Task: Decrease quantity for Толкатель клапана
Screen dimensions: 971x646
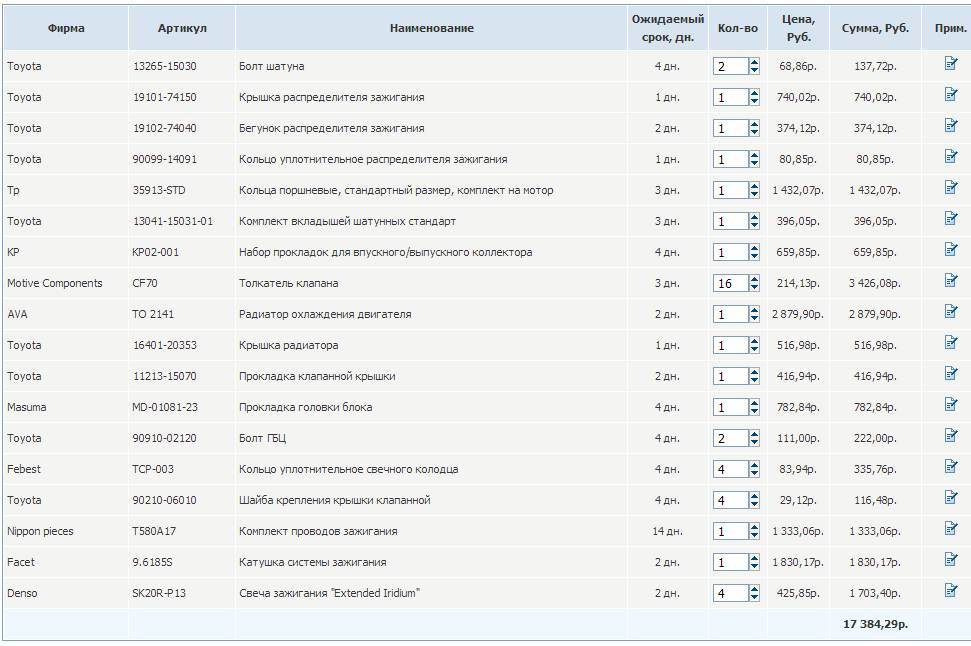Action: [754, 288]
